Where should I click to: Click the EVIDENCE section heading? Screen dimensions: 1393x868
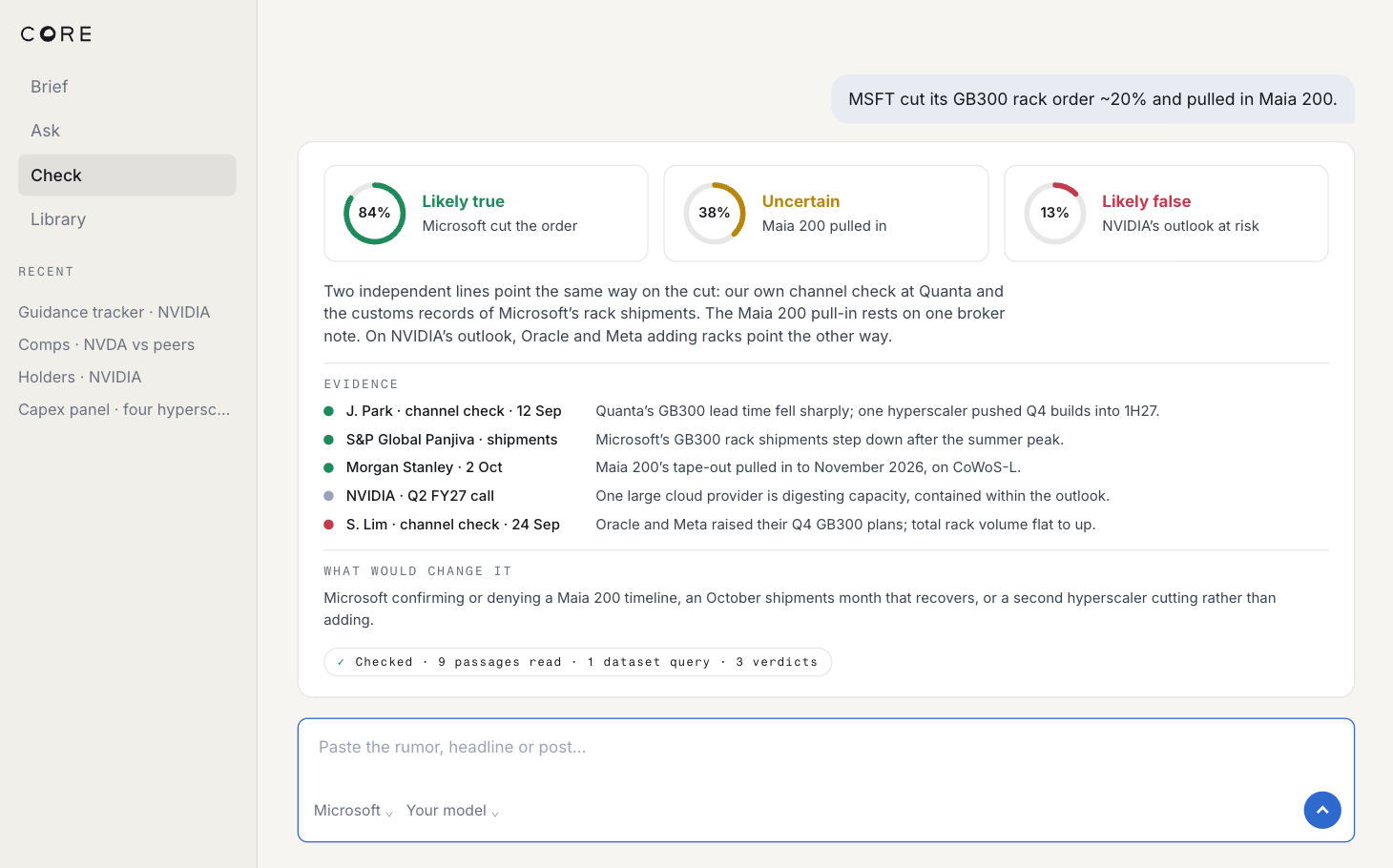click(362, 384)
